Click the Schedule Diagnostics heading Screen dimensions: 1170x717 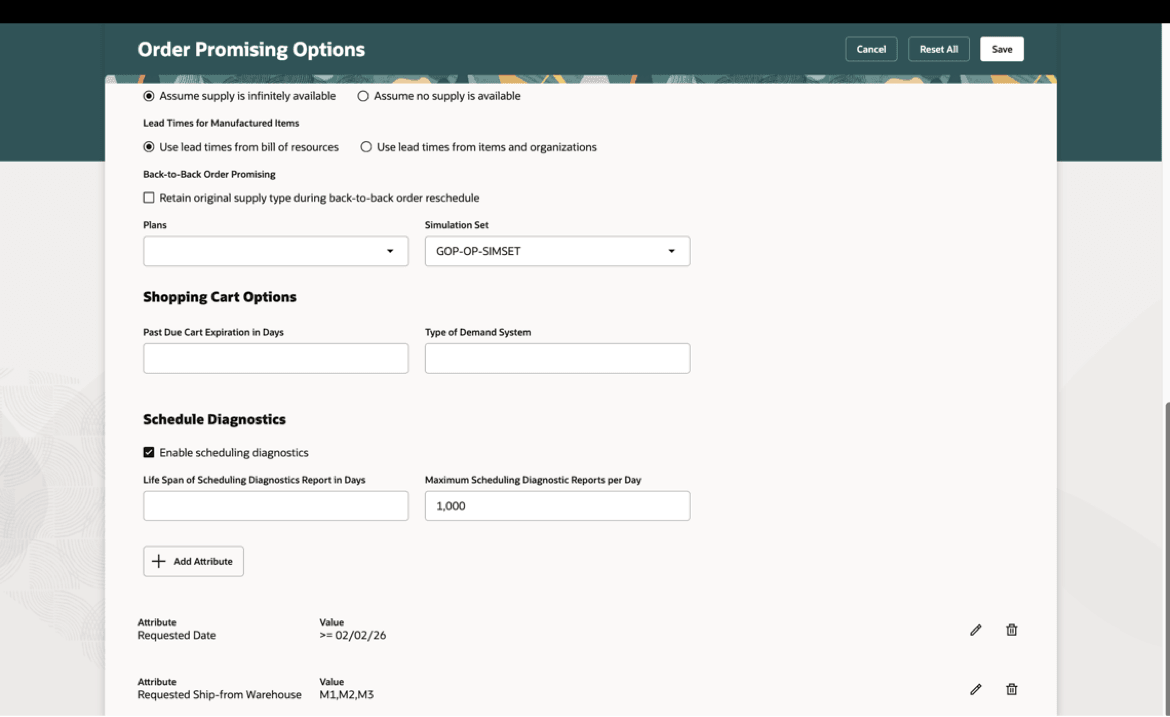click(214, 419)
